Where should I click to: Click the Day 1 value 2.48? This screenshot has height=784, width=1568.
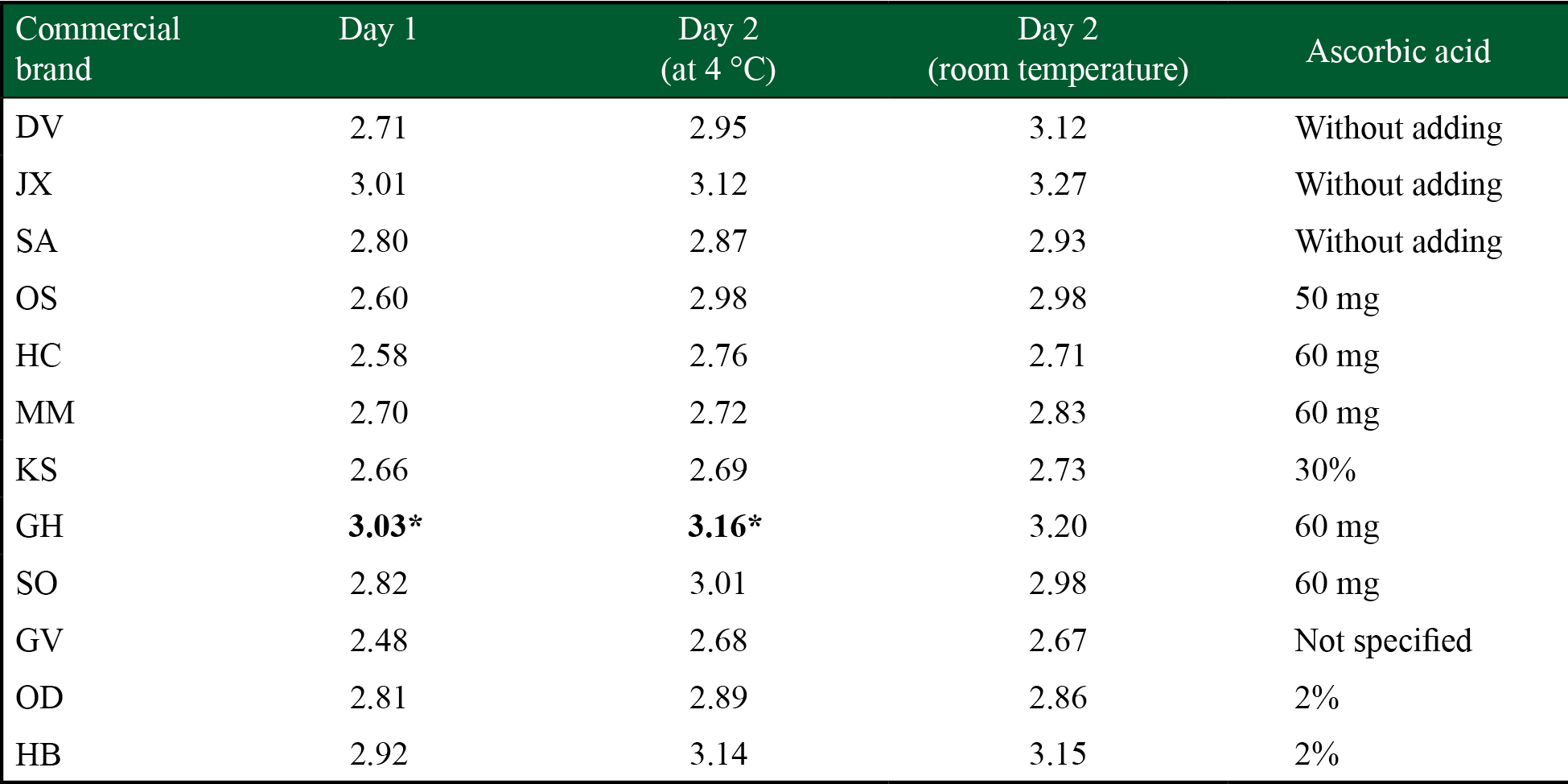tap(378, 641)
